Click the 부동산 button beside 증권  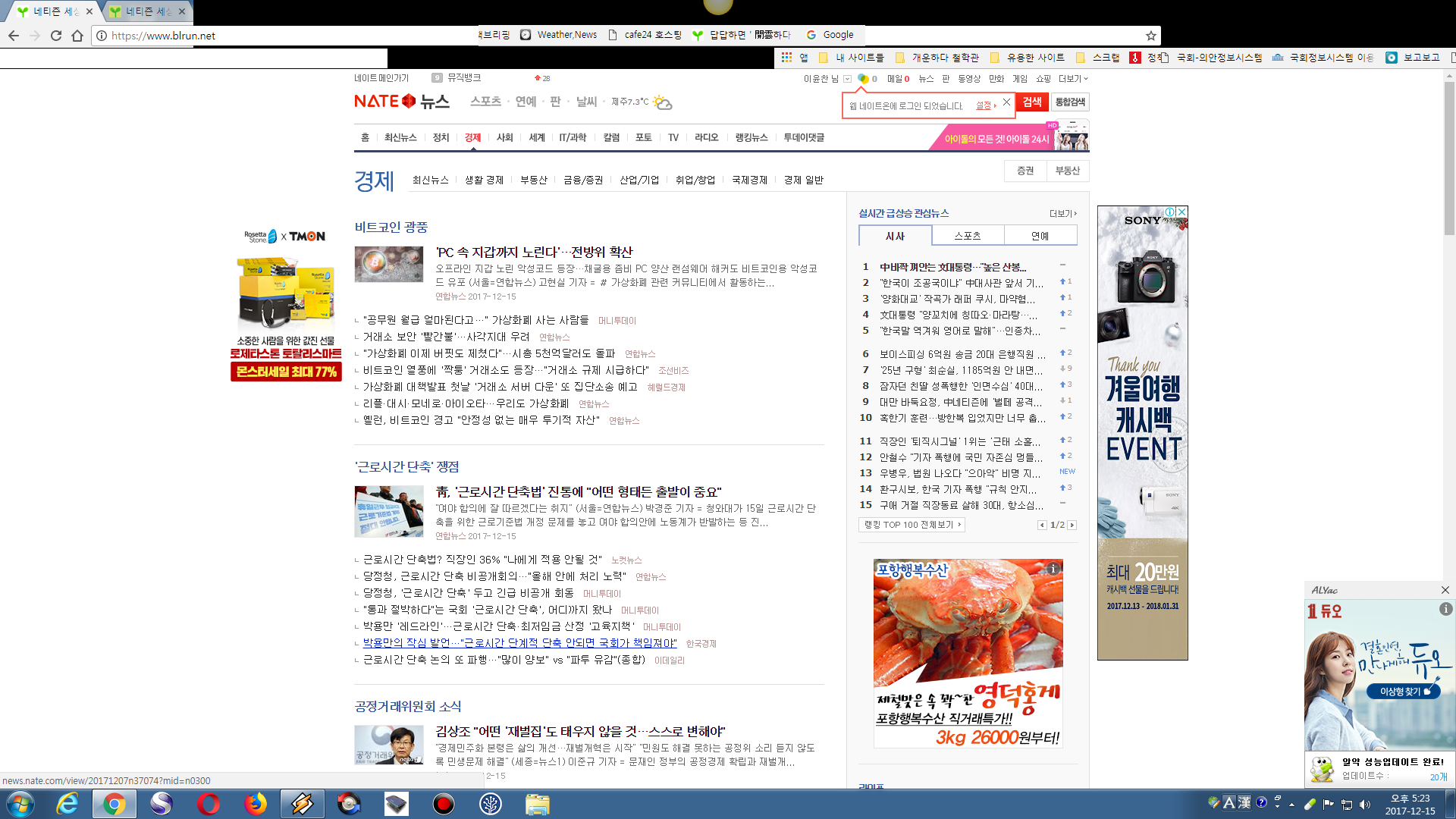[x=1067, y=171]
